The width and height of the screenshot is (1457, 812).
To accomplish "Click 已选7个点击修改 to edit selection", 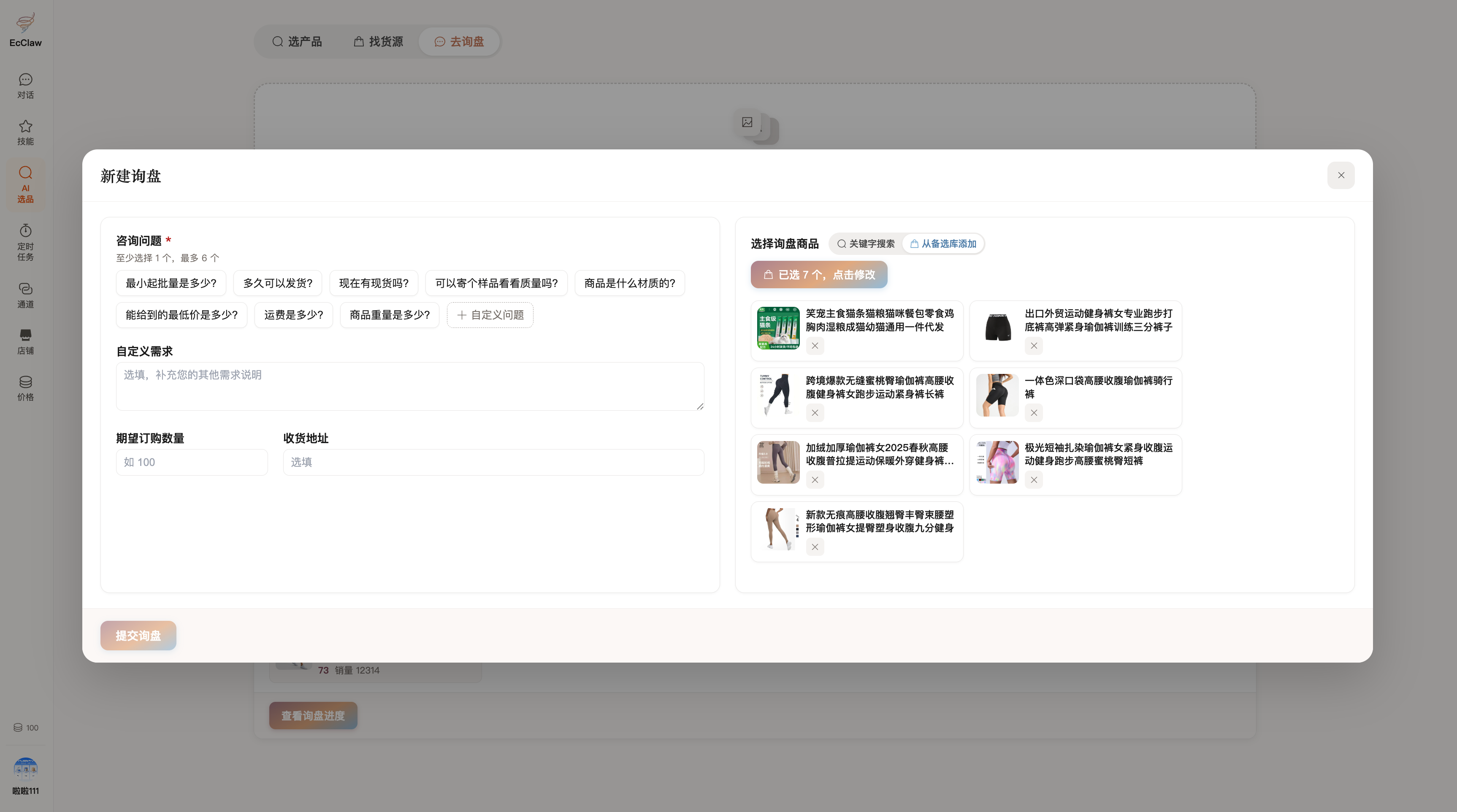I will point(818,275).
